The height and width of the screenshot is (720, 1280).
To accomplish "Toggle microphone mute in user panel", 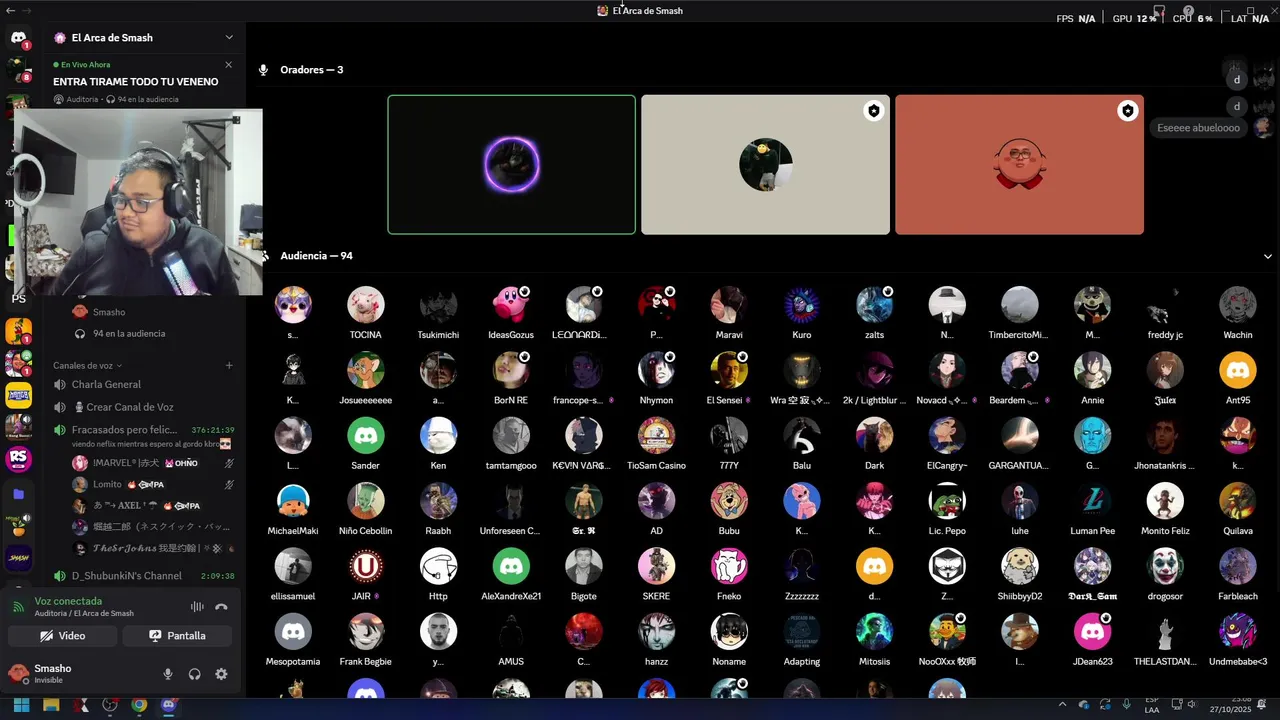I will 168,674.
